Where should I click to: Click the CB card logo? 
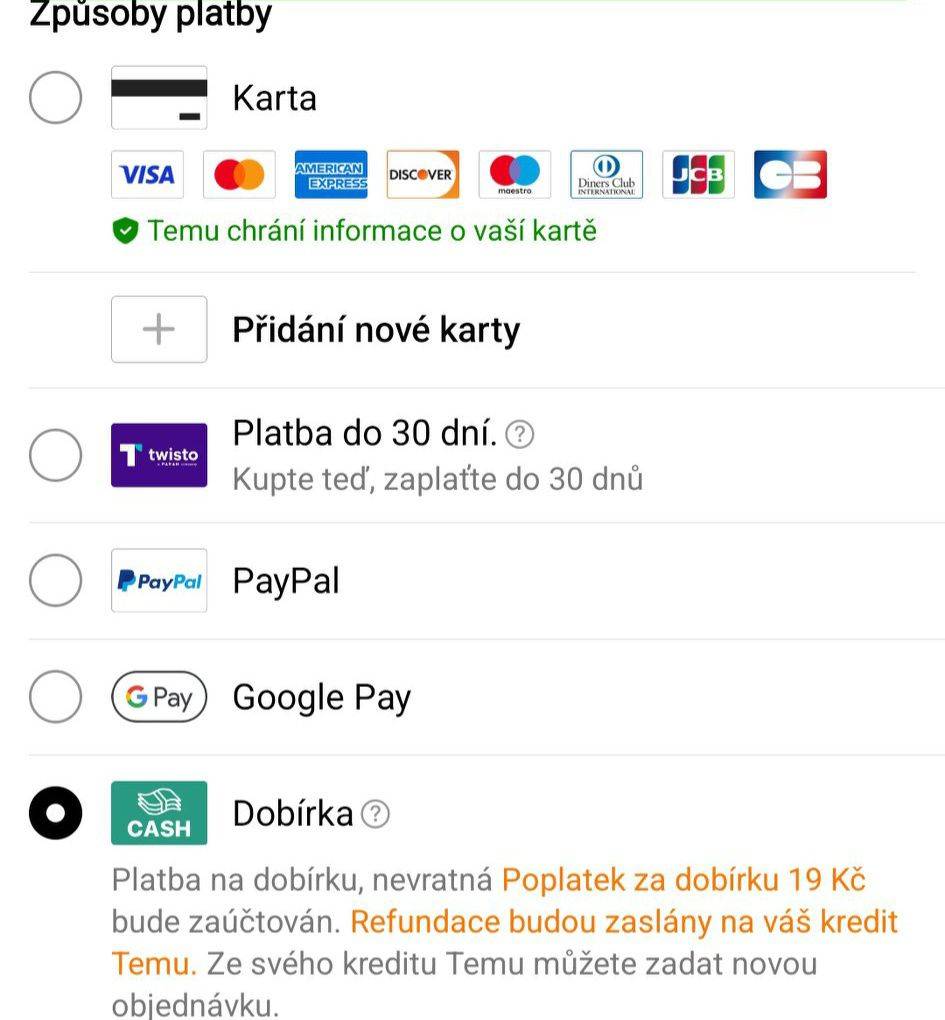790,174
